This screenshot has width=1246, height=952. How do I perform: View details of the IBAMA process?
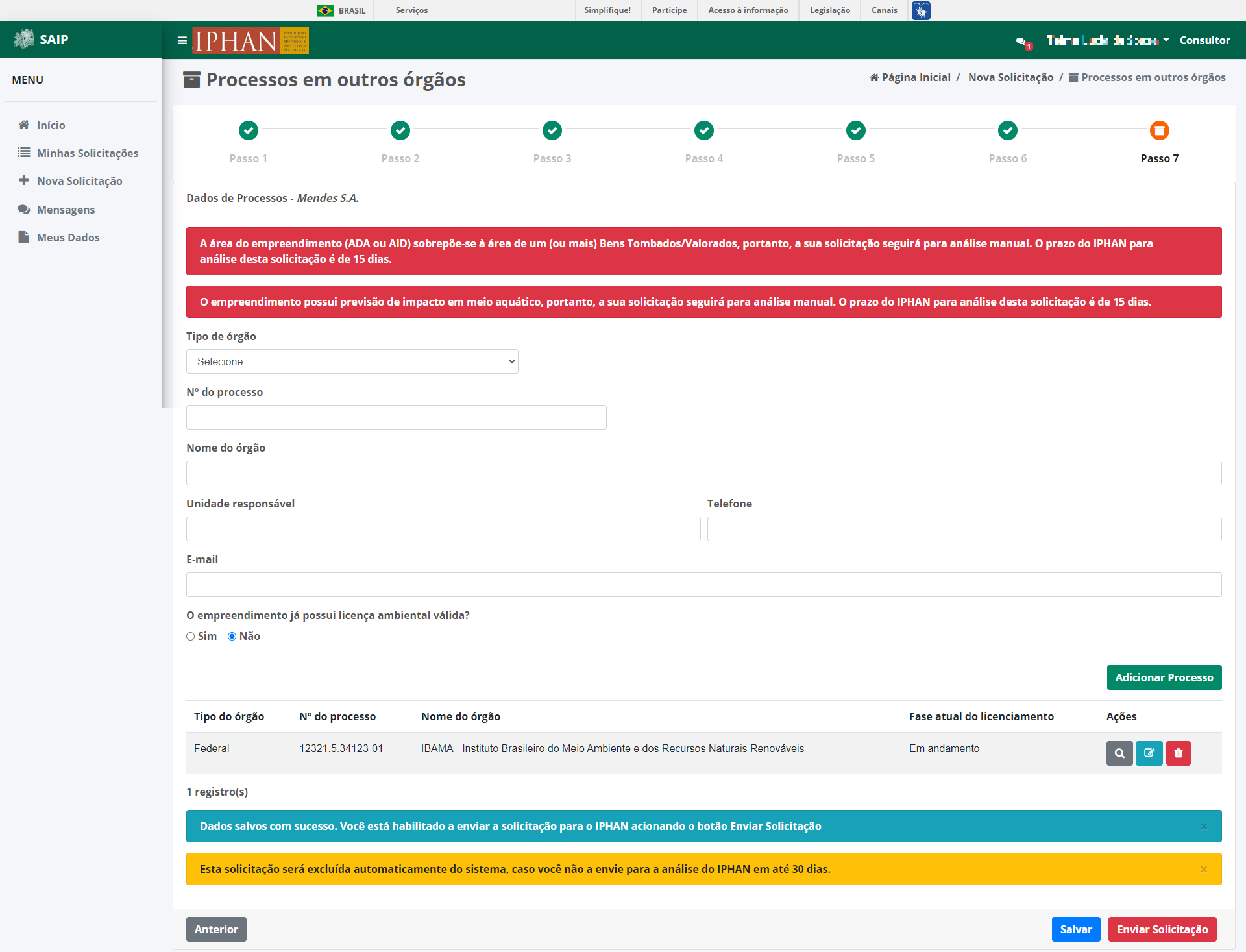coord(1119,753)
